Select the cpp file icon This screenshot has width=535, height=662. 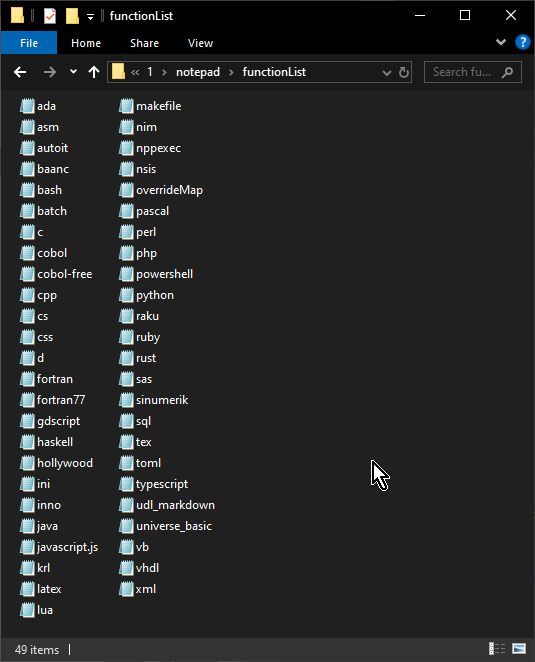(27, 295)
